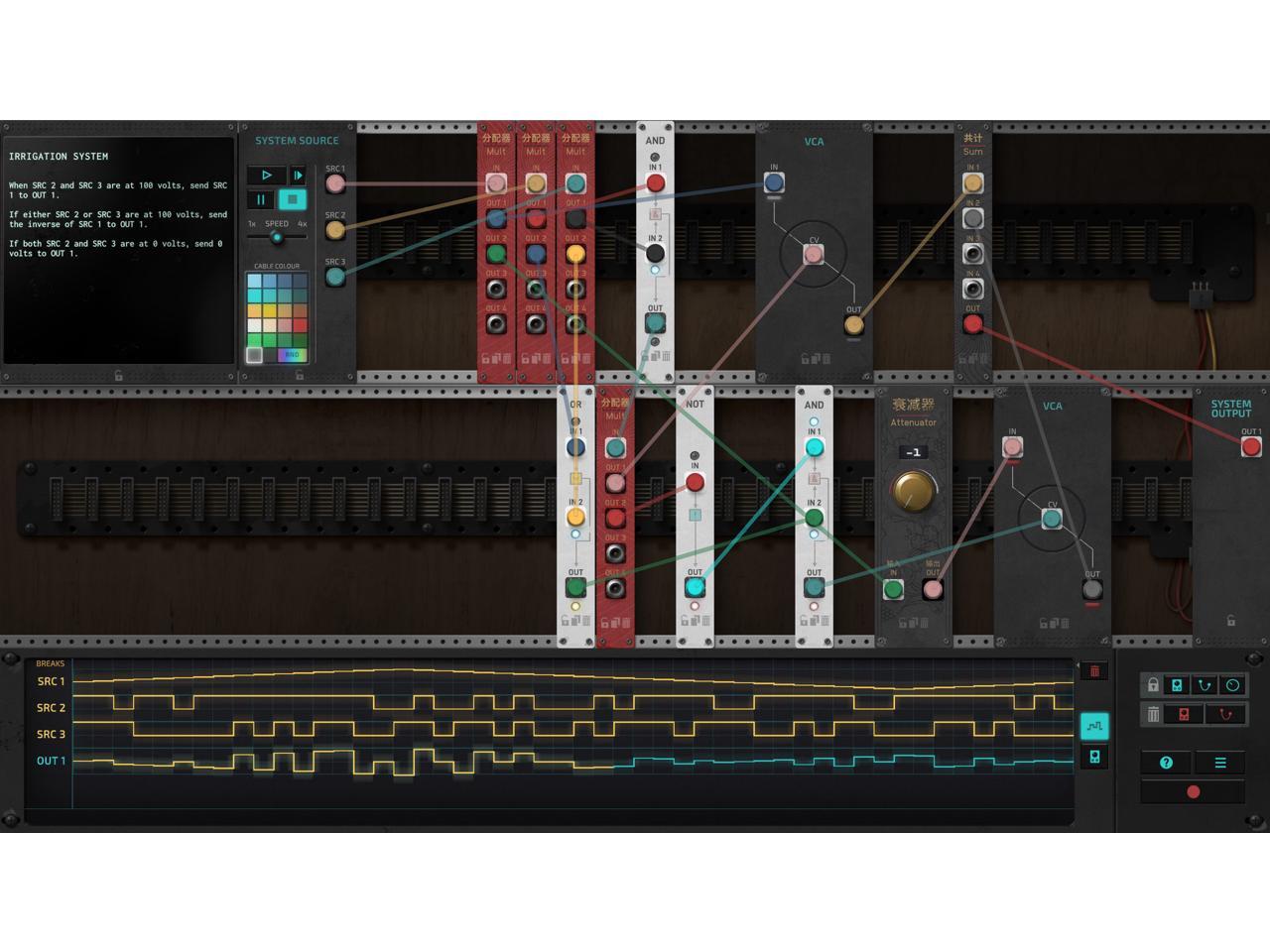Select the SRC 3 waveform label
The height and width of the screenshot is (952, 1270).
pos(51,735)
